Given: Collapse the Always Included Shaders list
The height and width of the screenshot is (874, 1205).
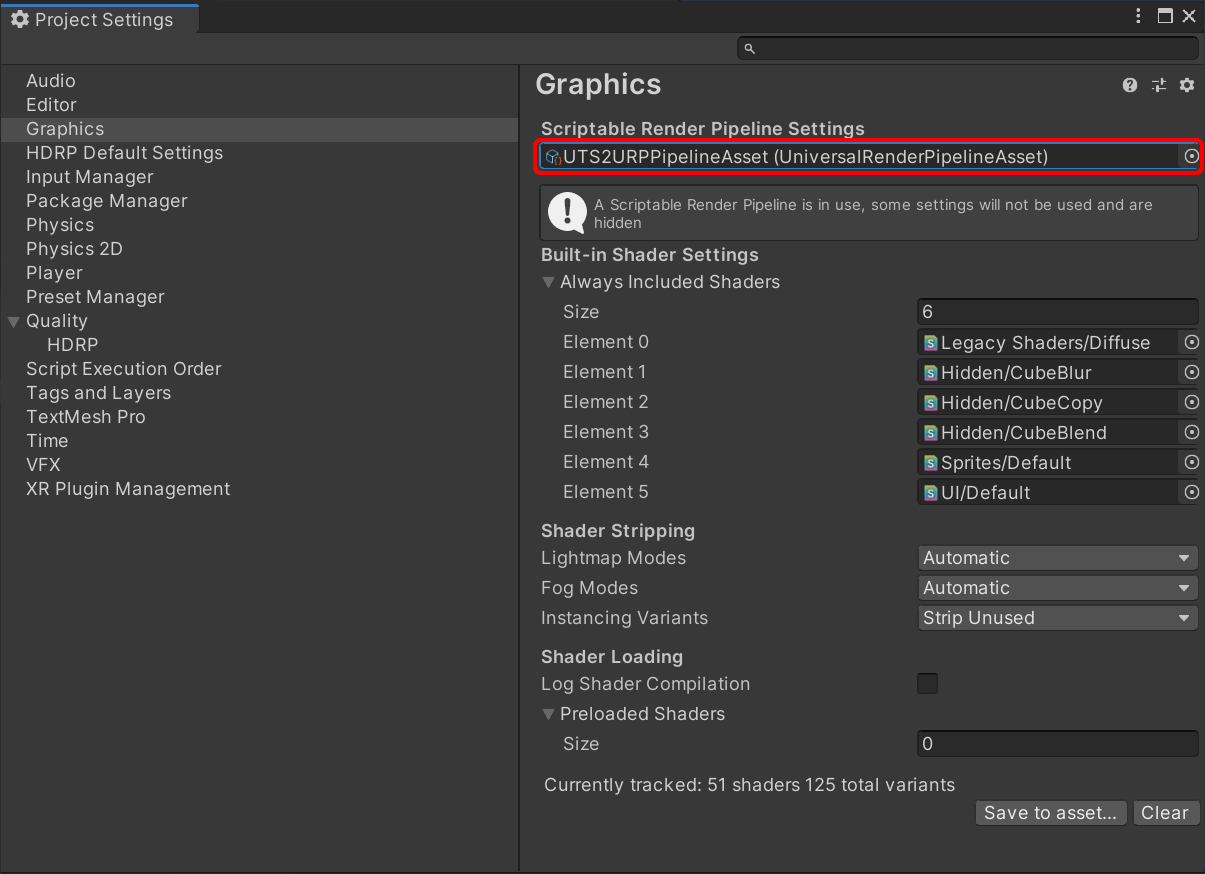Looking at the screenshot, I should 548,283.
